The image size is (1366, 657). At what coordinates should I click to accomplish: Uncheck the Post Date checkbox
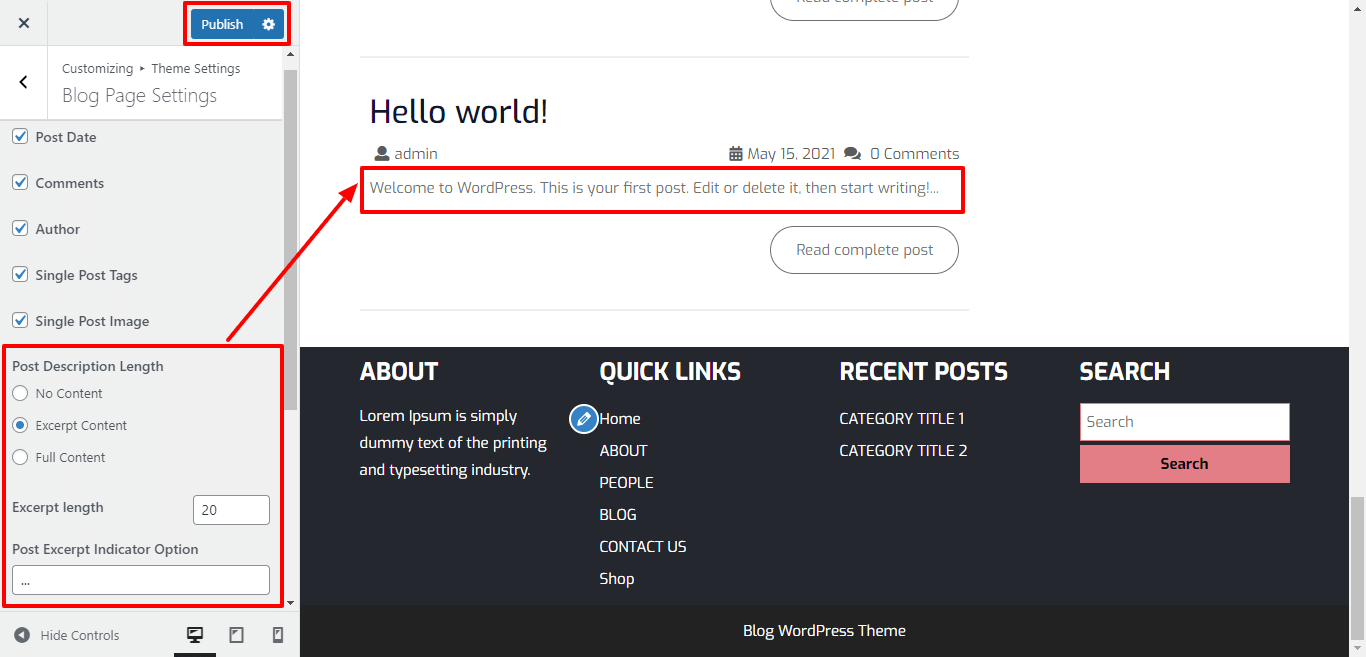click(20, 137)
